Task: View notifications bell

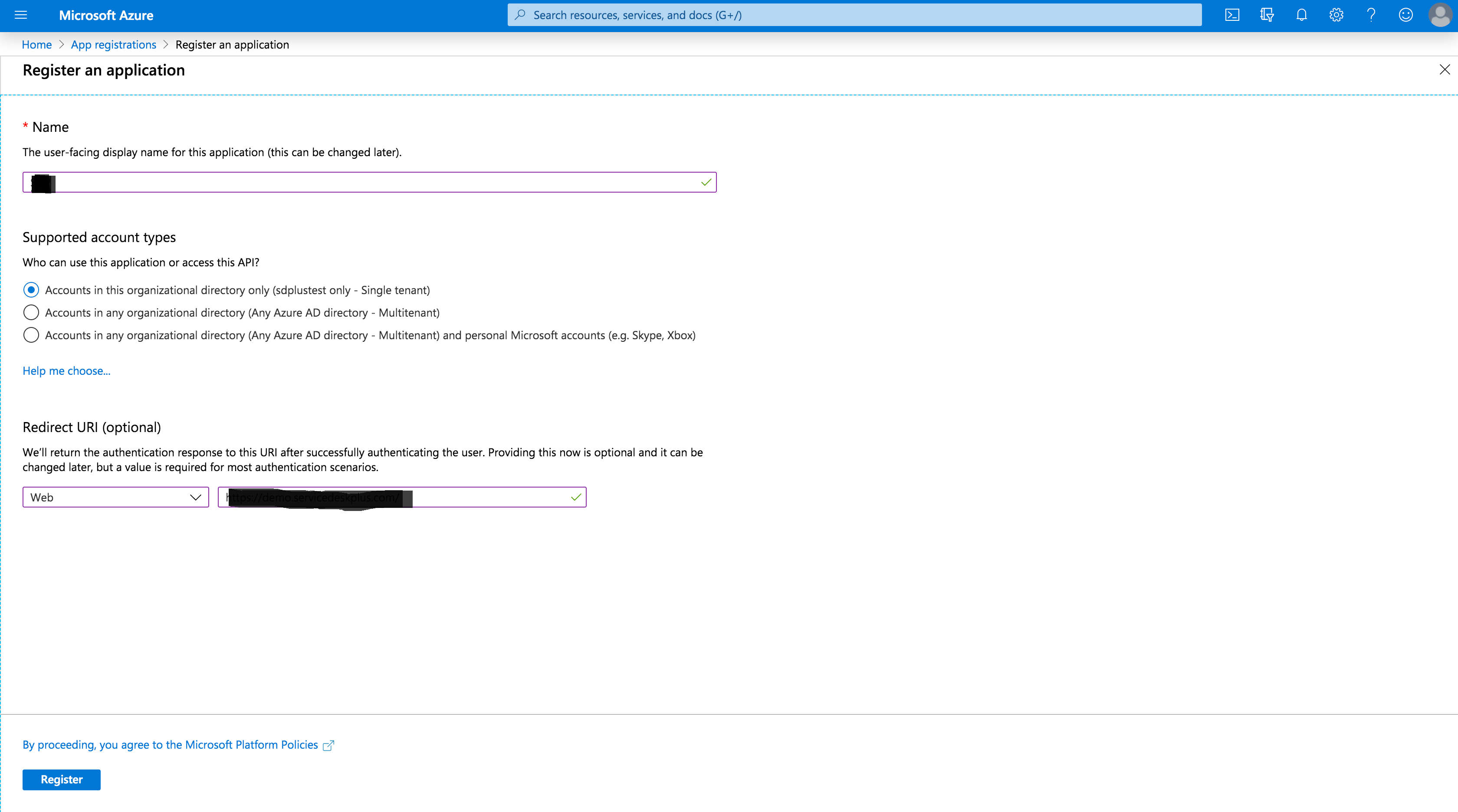Action: point(1301,15)
